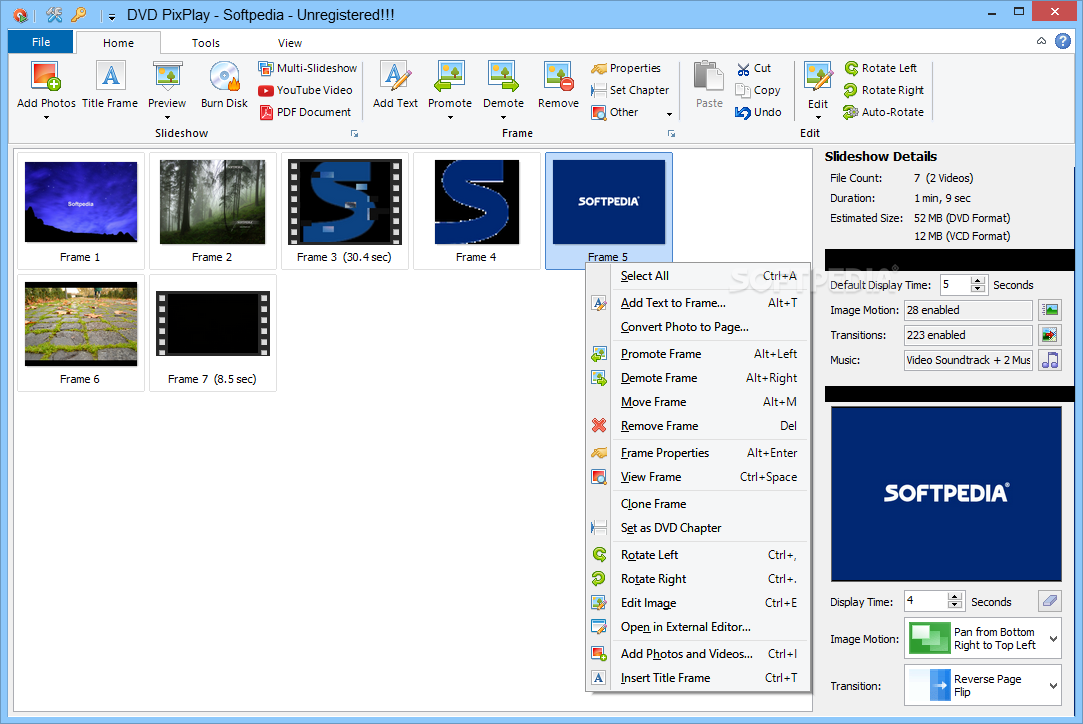Adjust Default Display Time spinner
The image size is (1083, 724).
(x=977, y=285)
